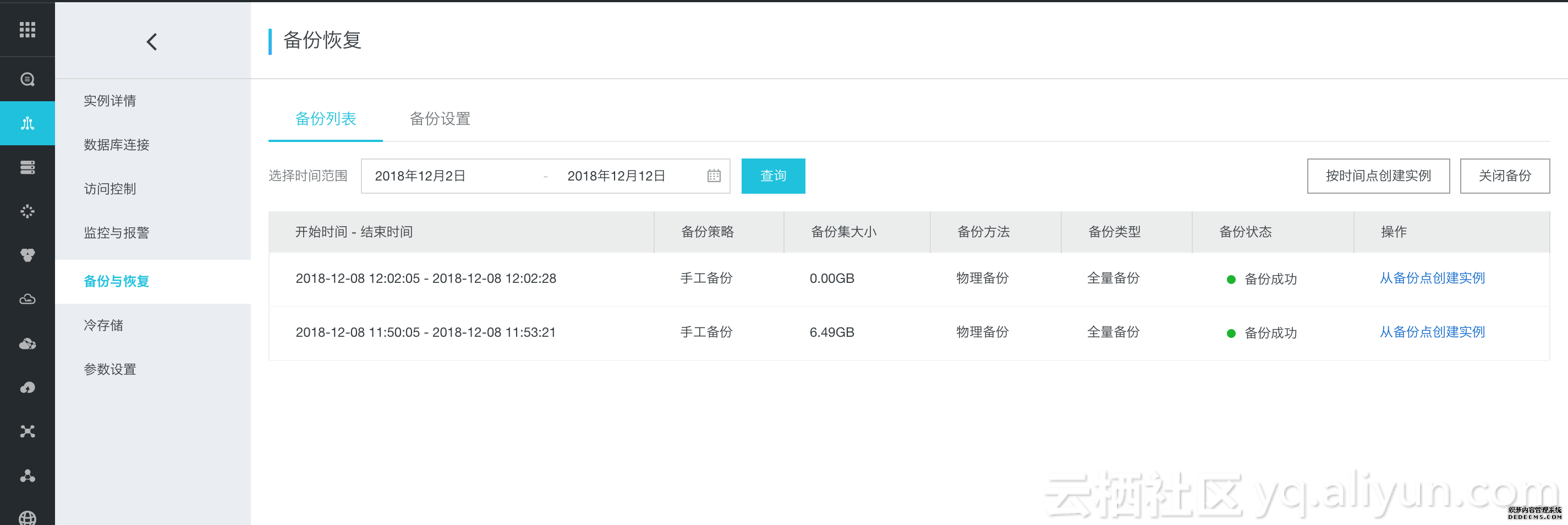Open the product grid menu icon
Screen dimensions: 1568x525
coord(28,29)
